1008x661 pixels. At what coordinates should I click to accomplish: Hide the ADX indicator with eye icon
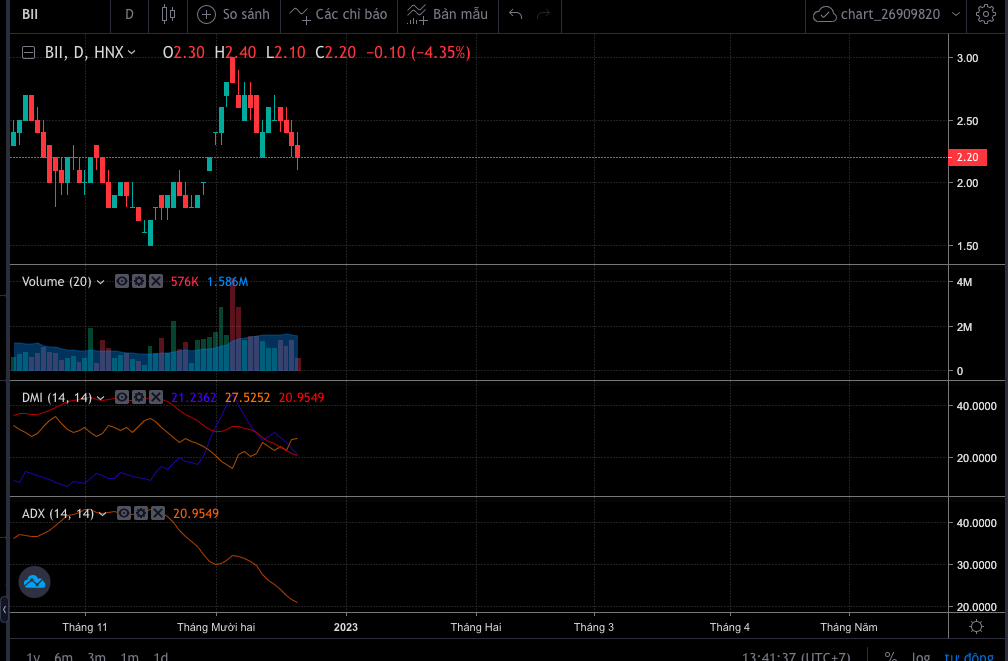(x=123, y=512)
